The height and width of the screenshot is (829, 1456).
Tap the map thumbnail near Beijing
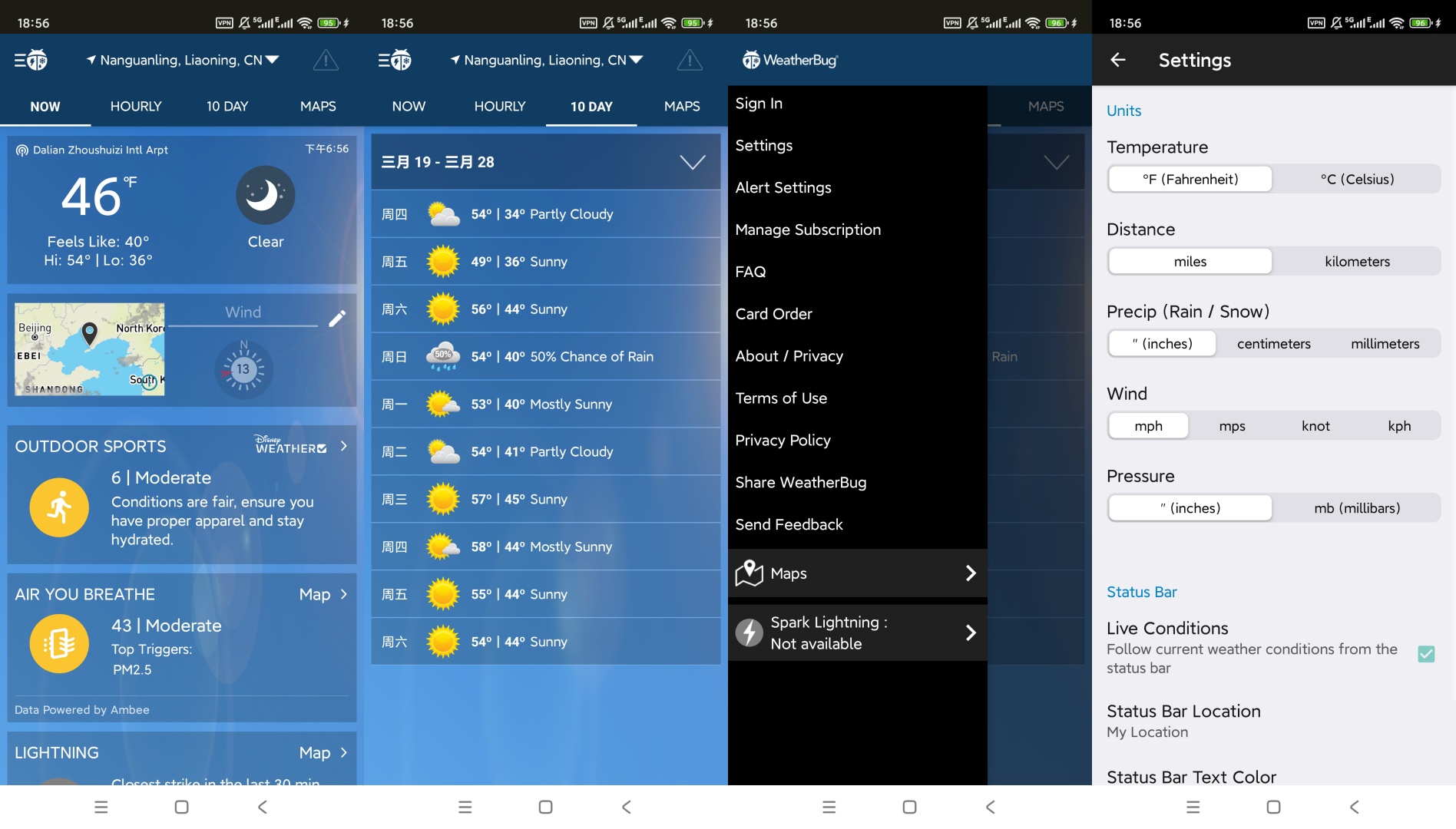coord(88,349)
